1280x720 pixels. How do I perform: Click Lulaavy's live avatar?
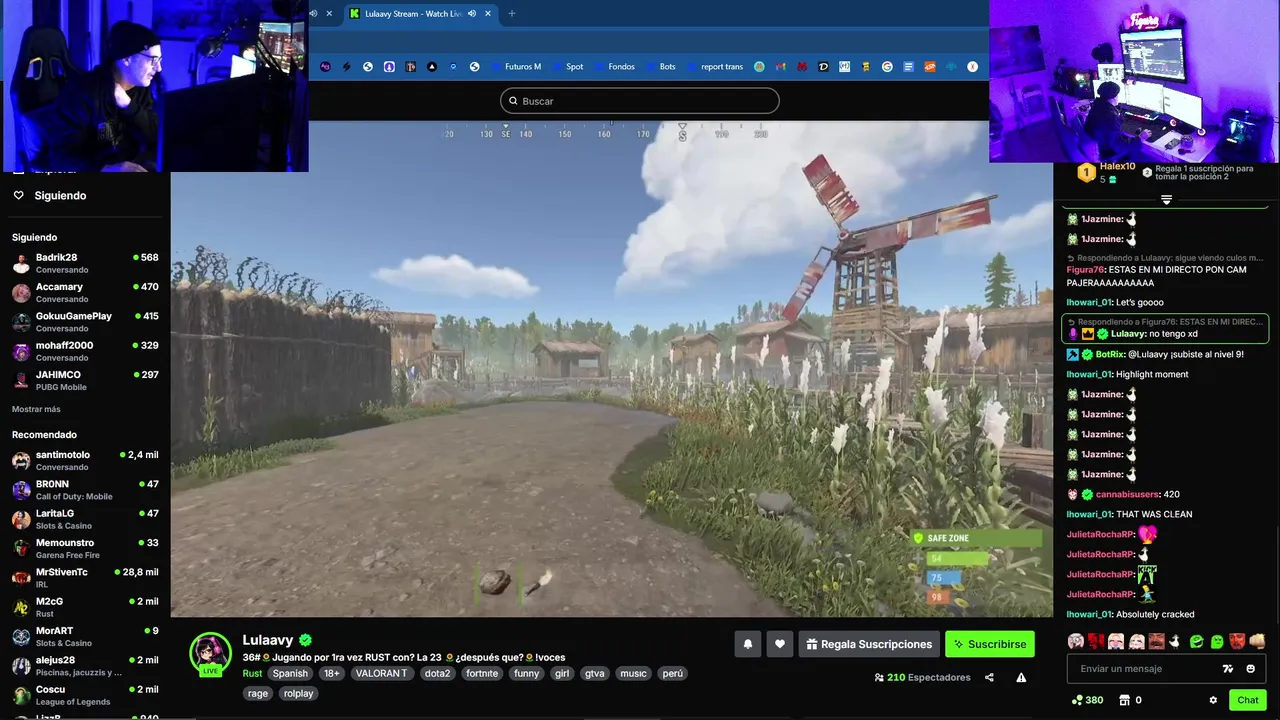tap(210, 654)
